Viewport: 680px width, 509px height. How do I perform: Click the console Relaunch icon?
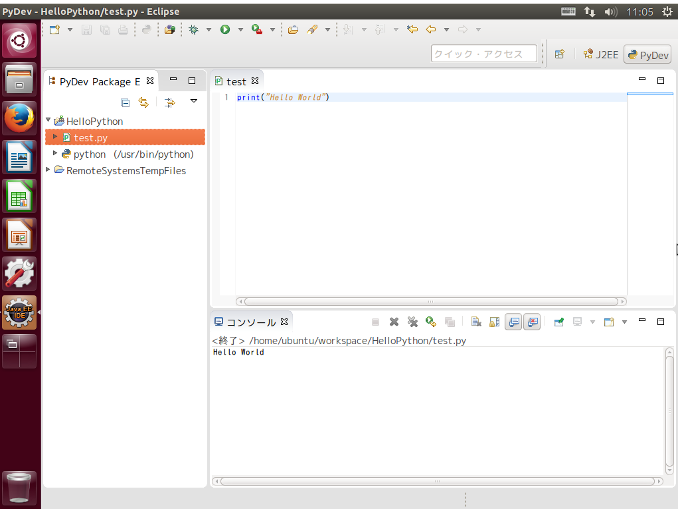click(x=431, y=322)
